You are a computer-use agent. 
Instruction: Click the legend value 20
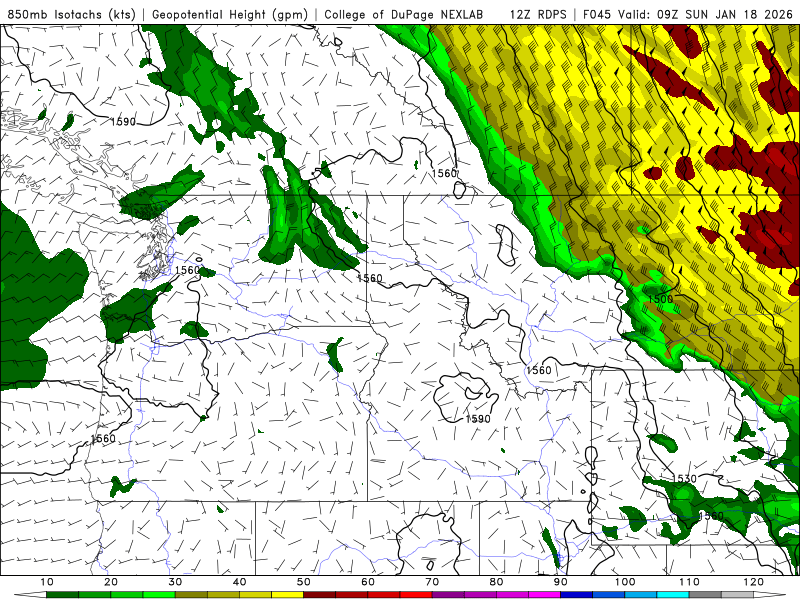click(x=111, y=582)
